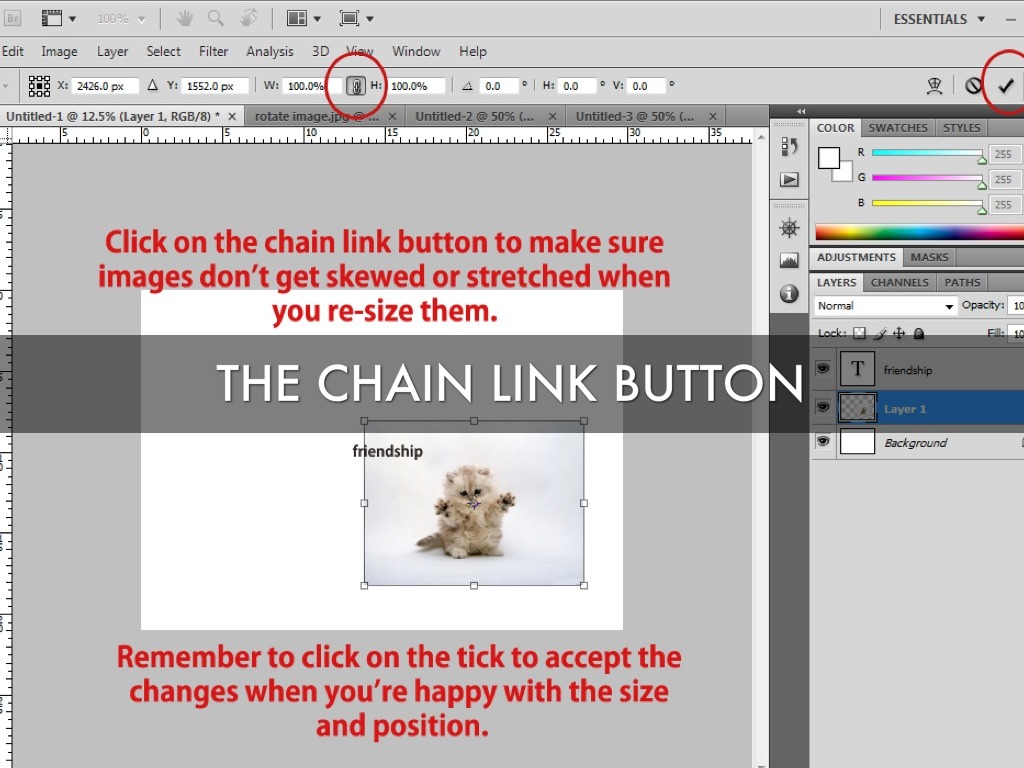Hide the friendship text layer
The width and height of the screenshot is (1024, 768).
pos(823,369)
